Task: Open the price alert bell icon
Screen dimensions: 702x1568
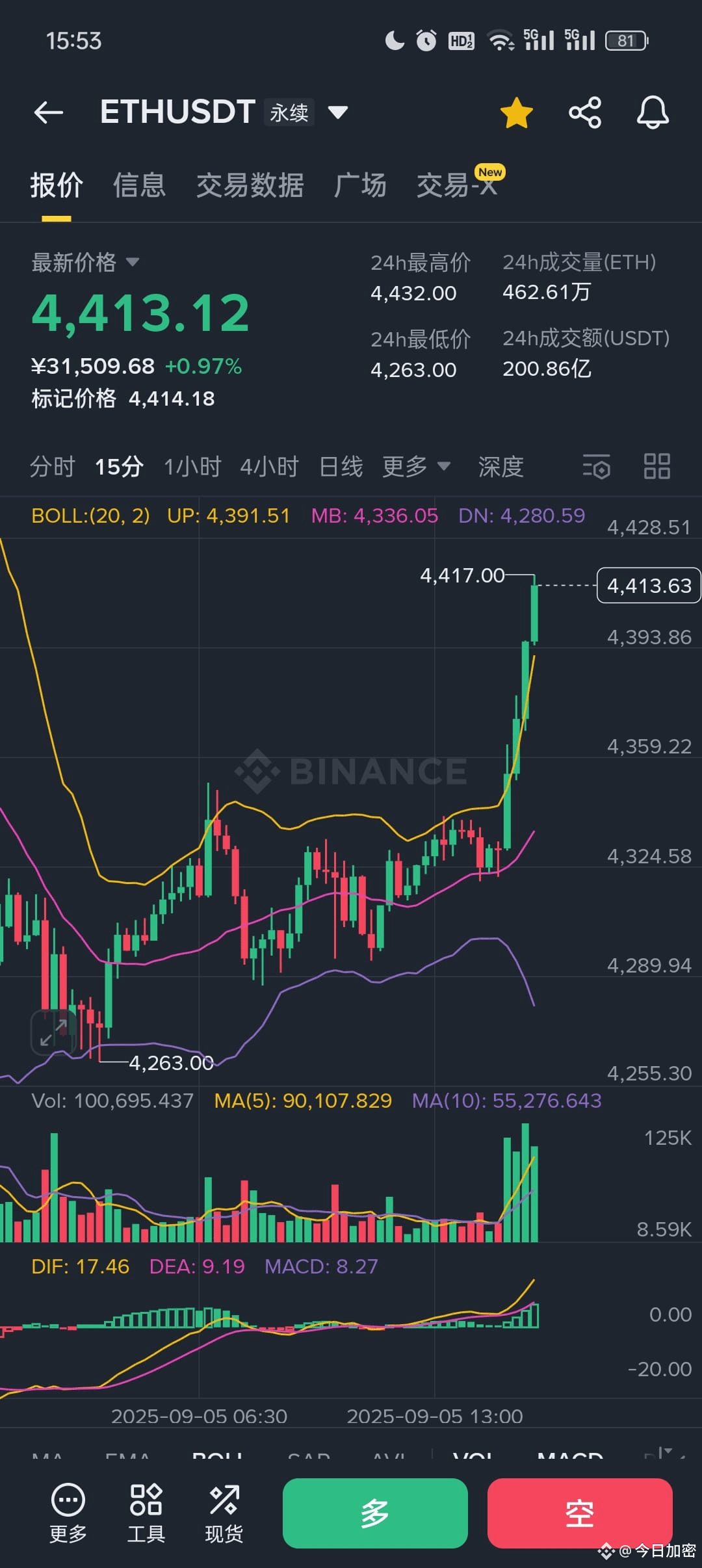Action: coord(653,112)
